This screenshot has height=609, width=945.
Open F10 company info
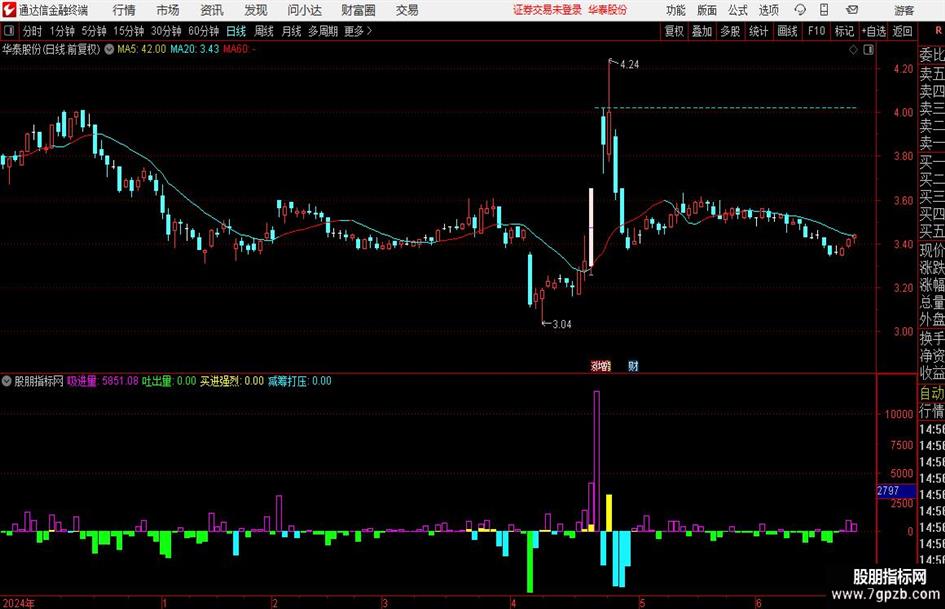(817, 31)
